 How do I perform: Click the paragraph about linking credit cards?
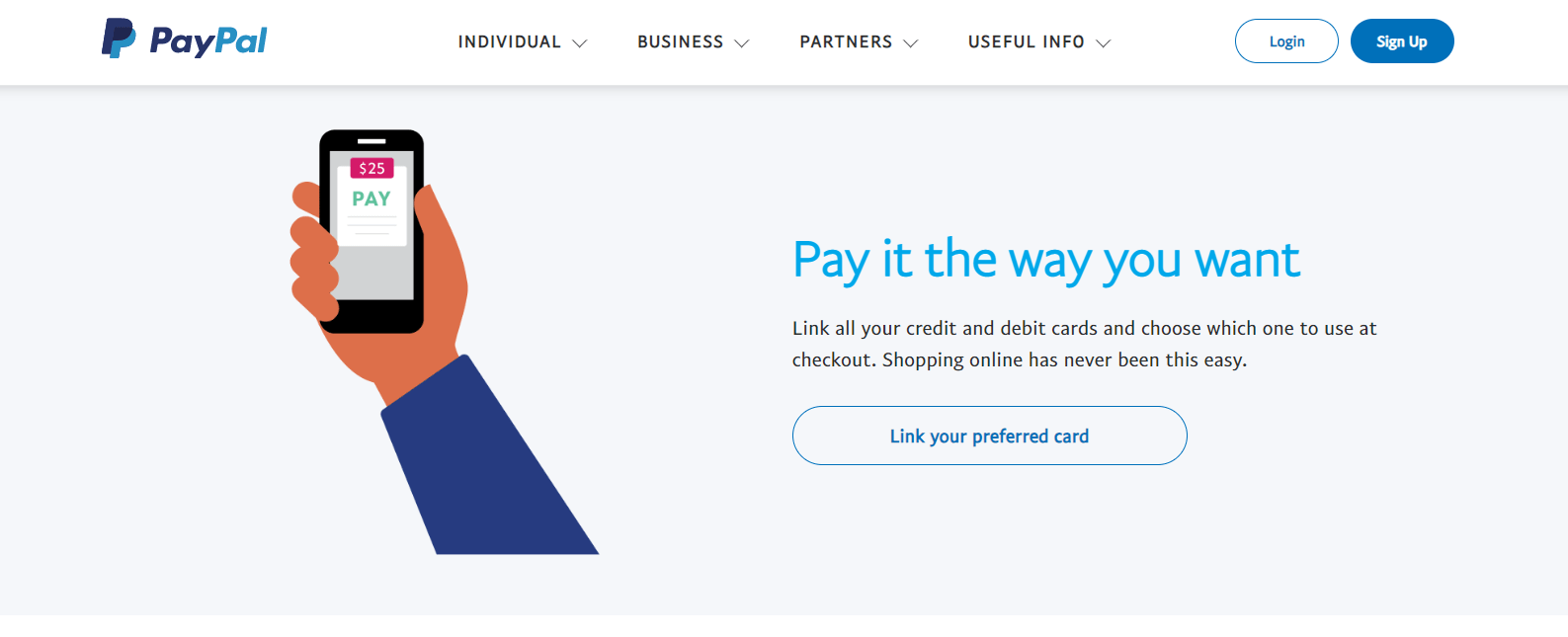click(x=1084, y=344)
